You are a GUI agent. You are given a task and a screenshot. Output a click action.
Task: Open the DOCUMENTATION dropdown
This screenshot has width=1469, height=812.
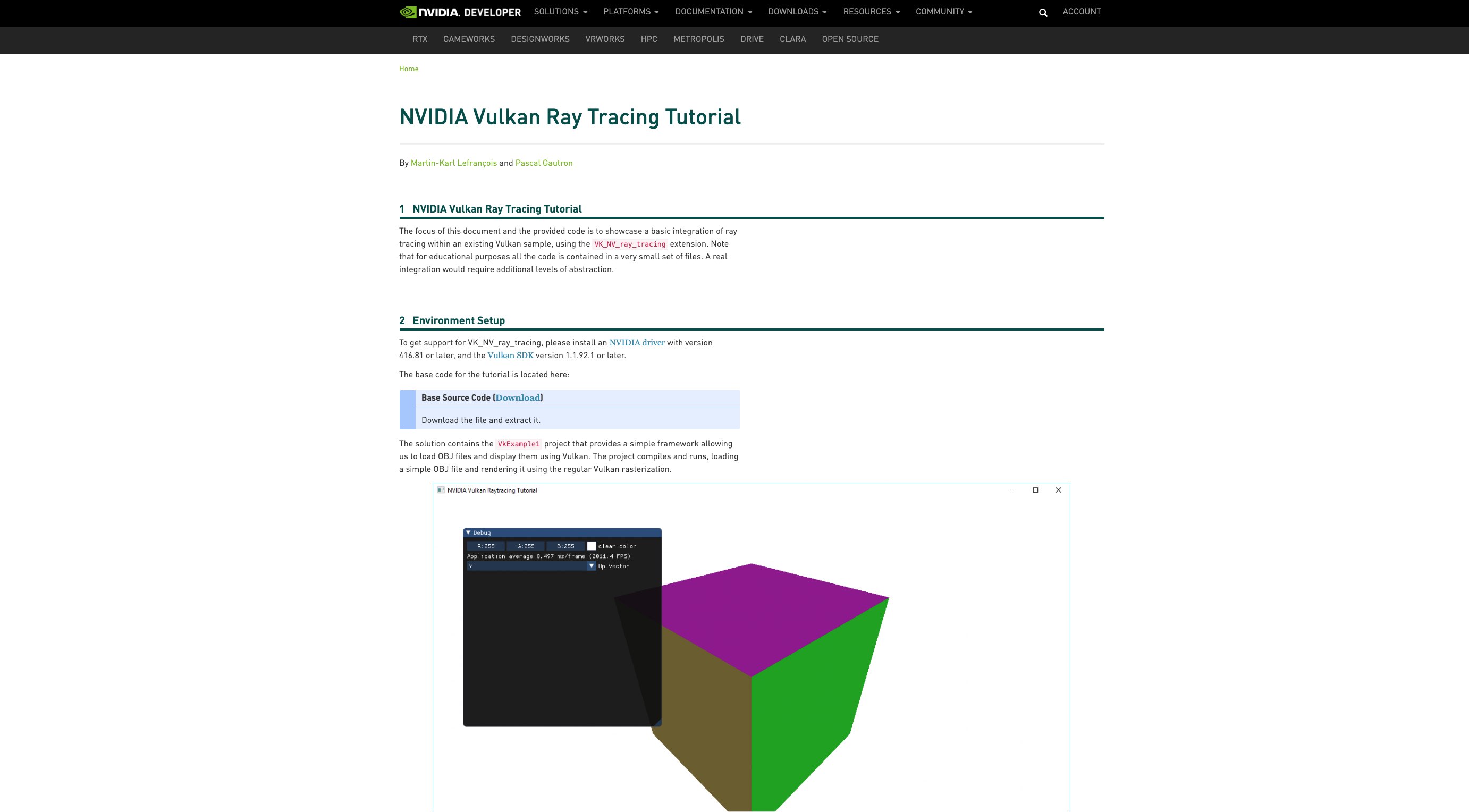tap(710, 11)
